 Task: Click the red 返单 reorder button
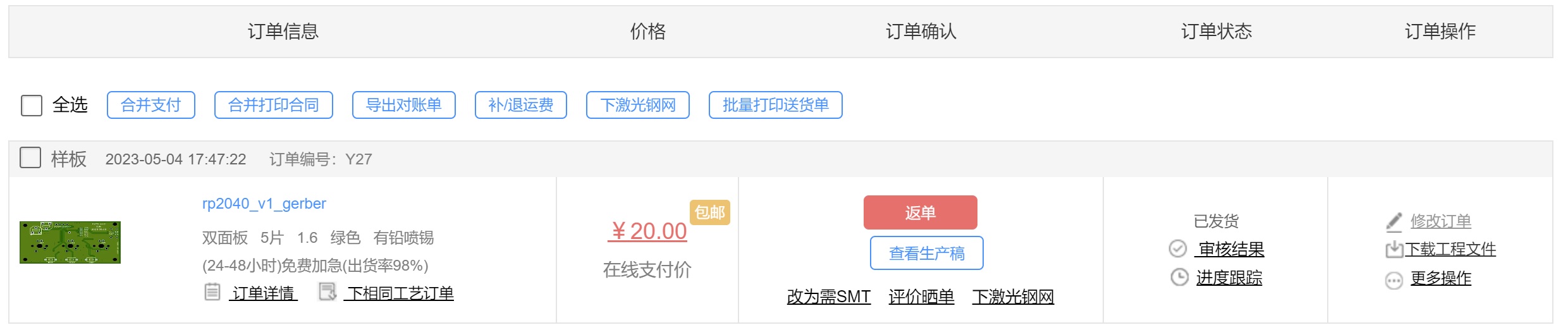click(920, 212)
